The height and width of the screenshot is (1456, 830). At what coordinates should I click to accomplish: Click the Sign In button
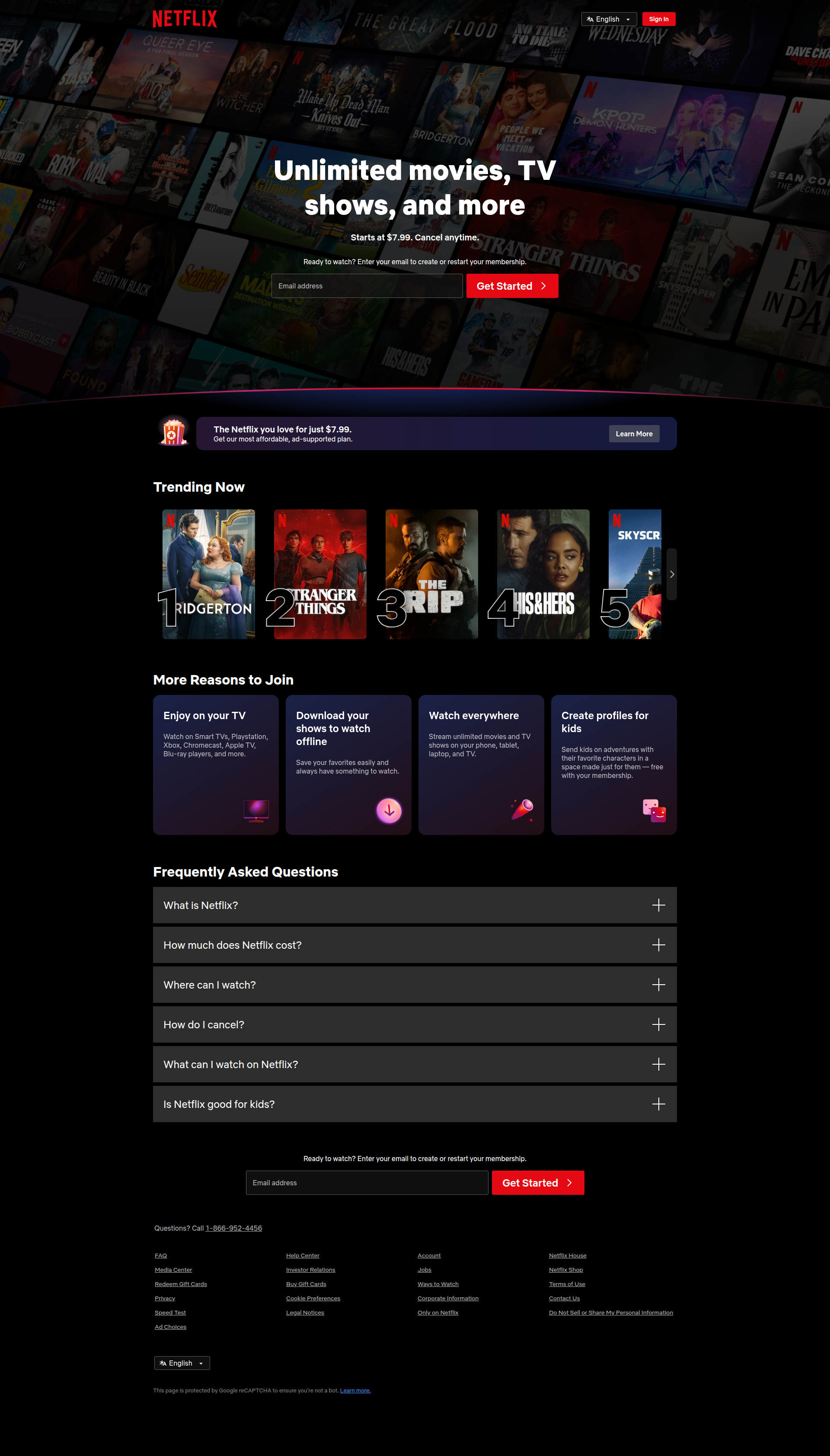click(658, 19)
